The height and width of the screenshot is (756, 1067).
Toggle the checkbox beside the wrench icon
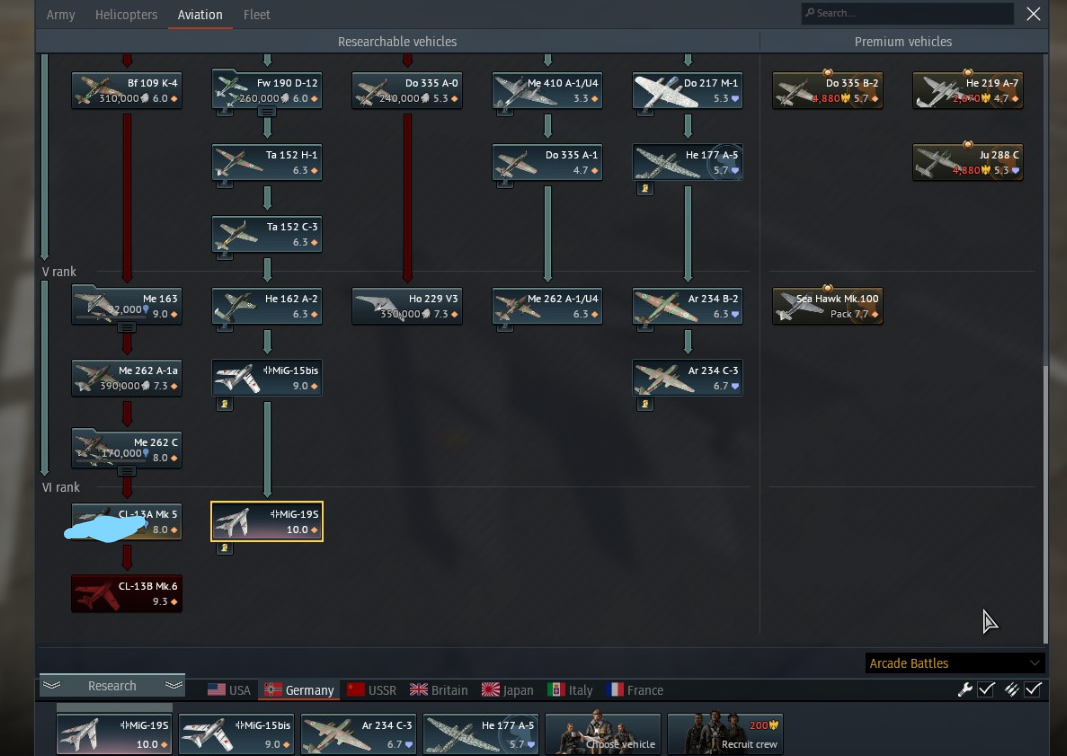tap(986, 689)
